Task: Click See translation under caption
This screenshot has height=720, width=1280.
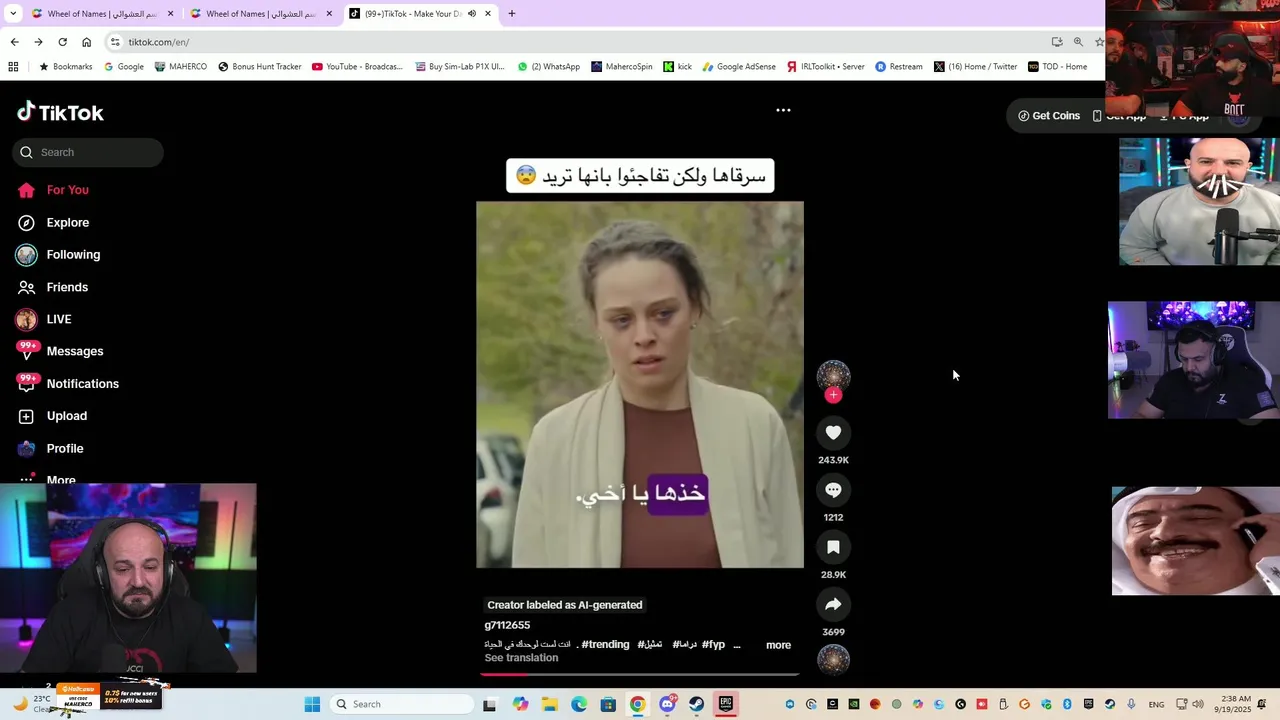Action: [521, 658]
